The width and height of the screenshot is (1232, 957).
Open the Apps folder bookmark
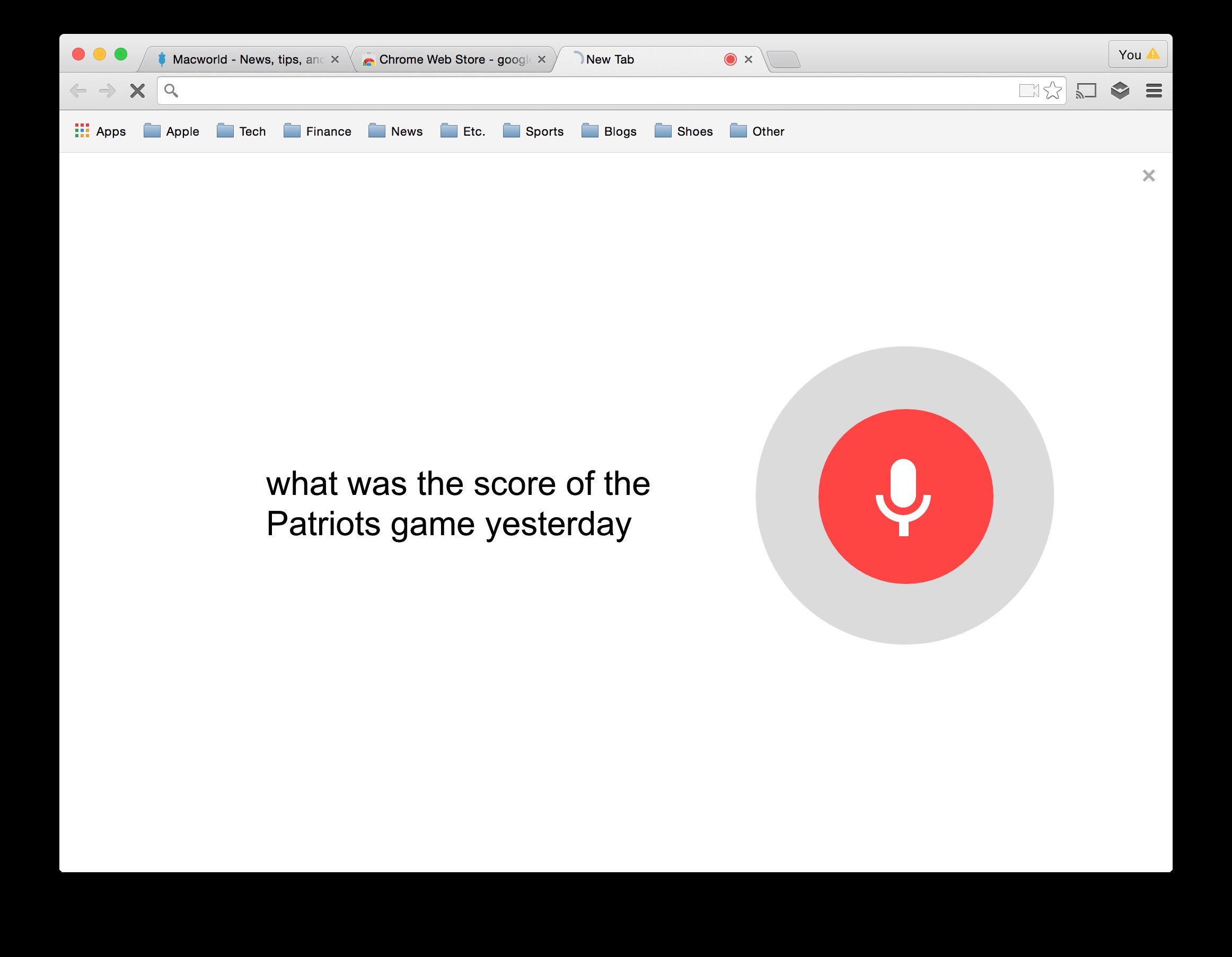pos(100,131)
